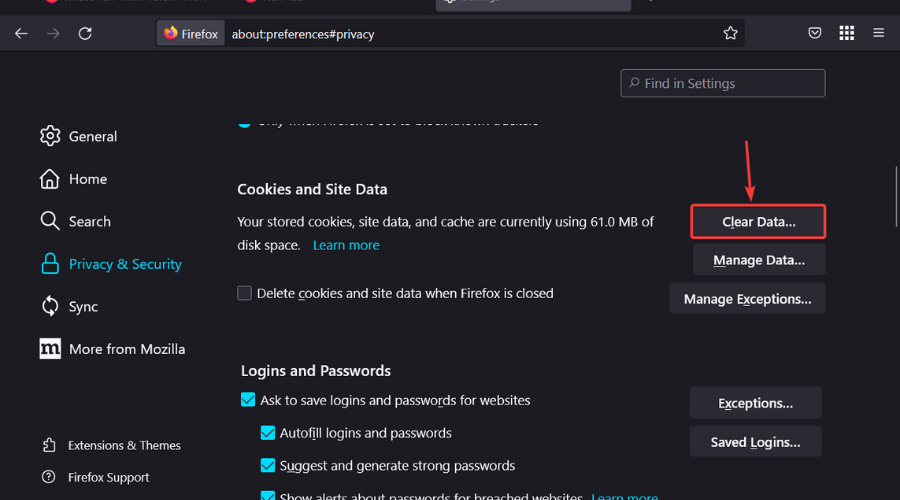Reload the page with refresh icon
Viewport: 900px width, 500px height.
pyautogui.click(x=85, y=33)
